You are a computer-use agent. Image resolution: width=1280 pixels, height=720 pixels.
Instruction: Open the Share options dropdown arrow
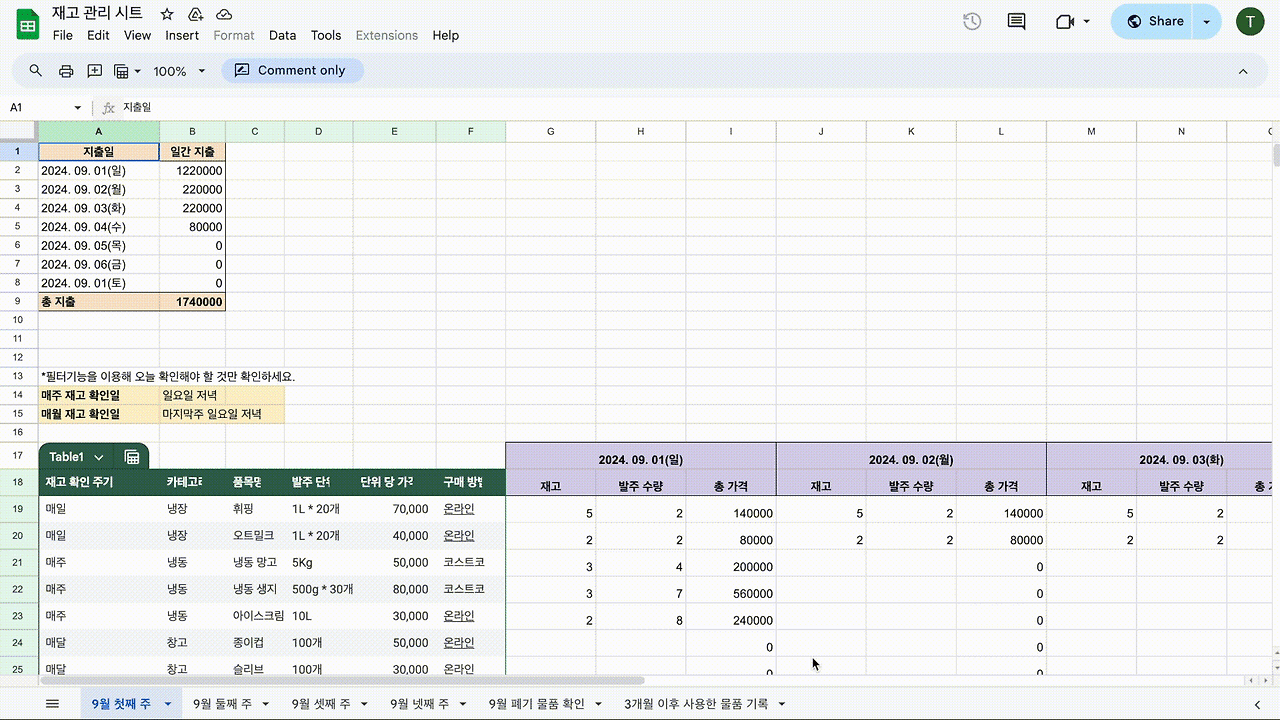pos(1207,22)
